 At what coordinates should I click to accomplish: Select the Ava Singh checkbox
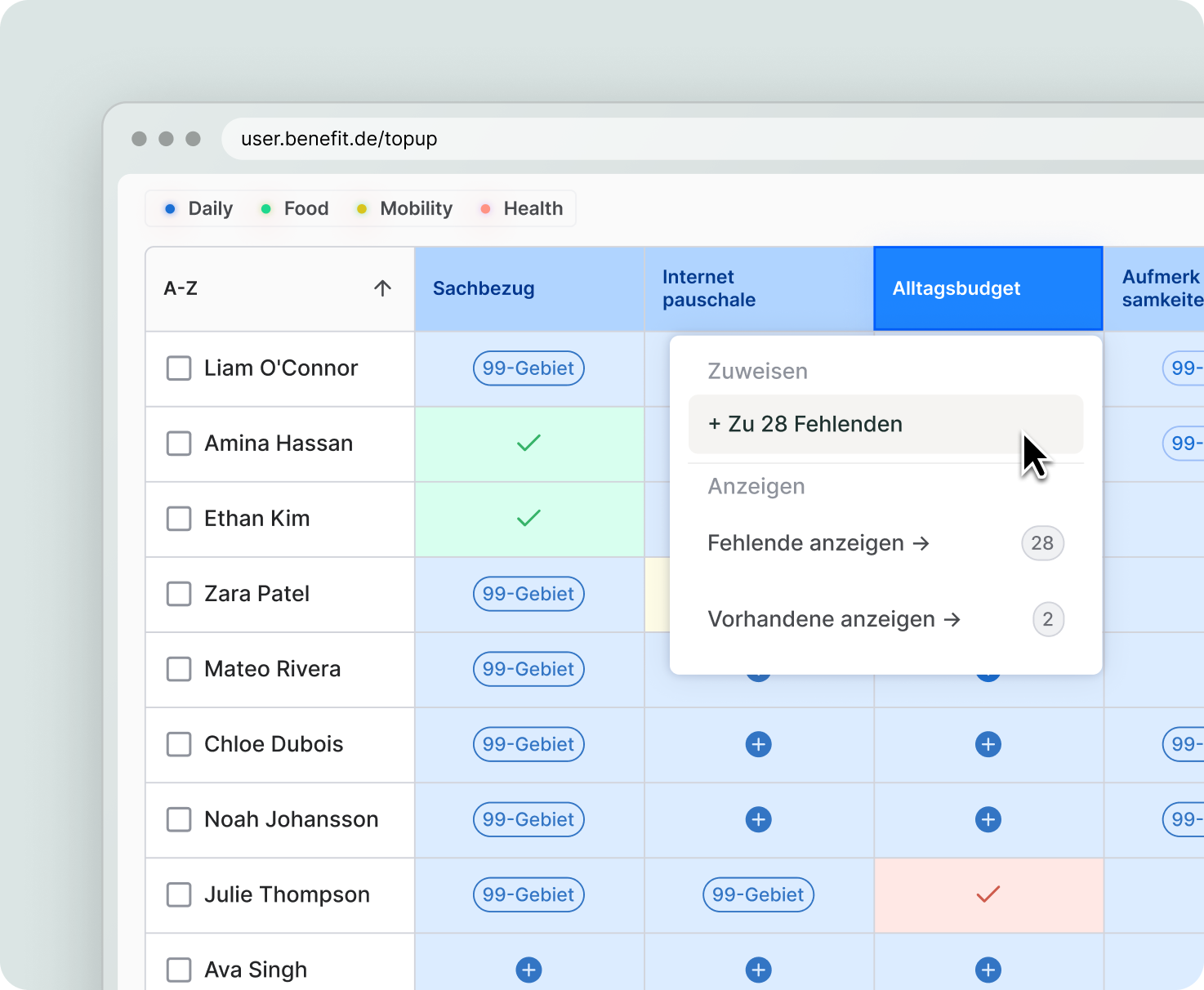pos(179,970)
